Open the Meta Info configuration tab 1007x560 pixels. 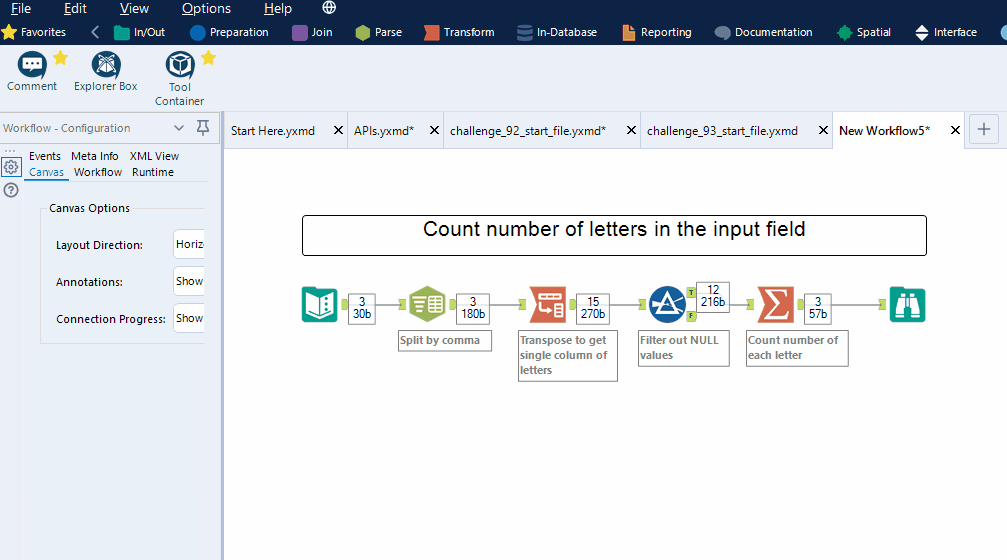coord(94,156)
